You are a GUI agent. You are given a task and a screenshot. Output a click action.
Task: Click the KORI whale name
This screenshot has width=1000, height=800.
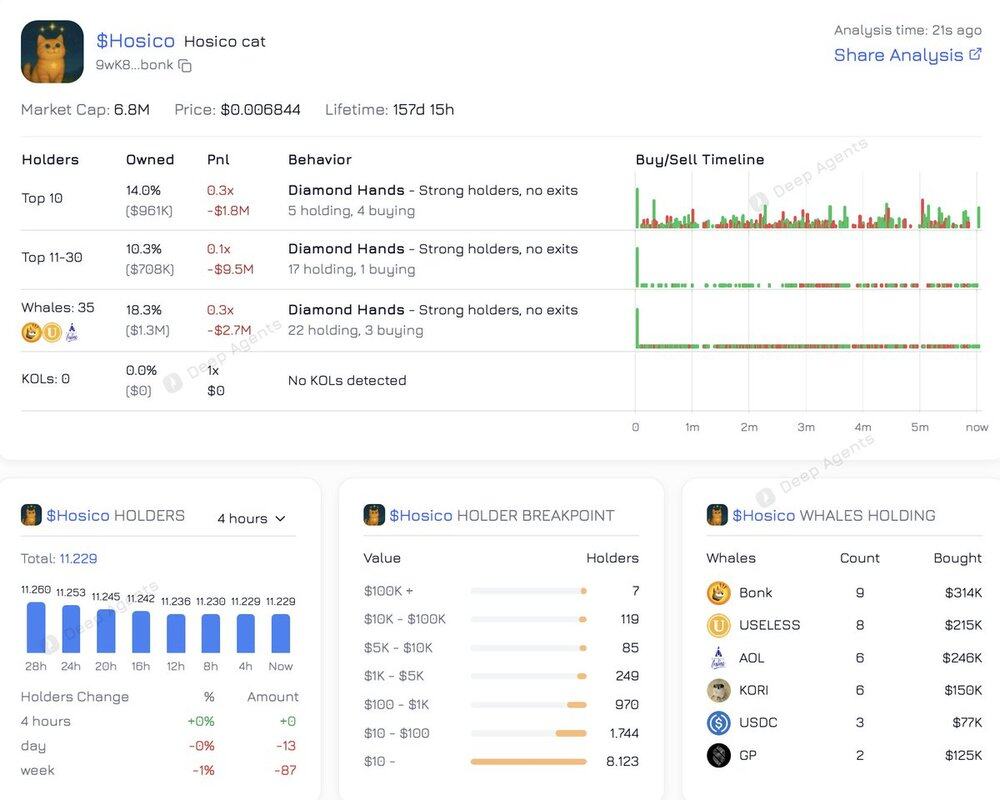[x=754, y=690]
